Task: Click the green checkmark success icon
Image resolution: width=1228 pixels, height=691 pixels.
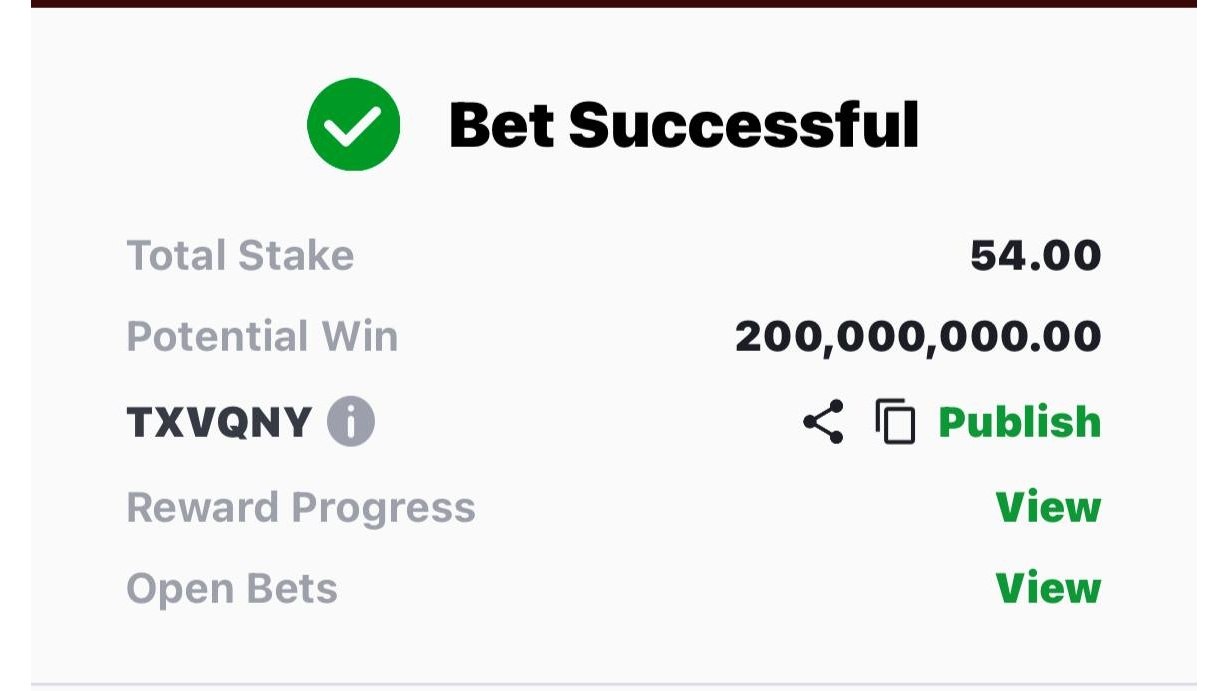Action: [353, 124]
